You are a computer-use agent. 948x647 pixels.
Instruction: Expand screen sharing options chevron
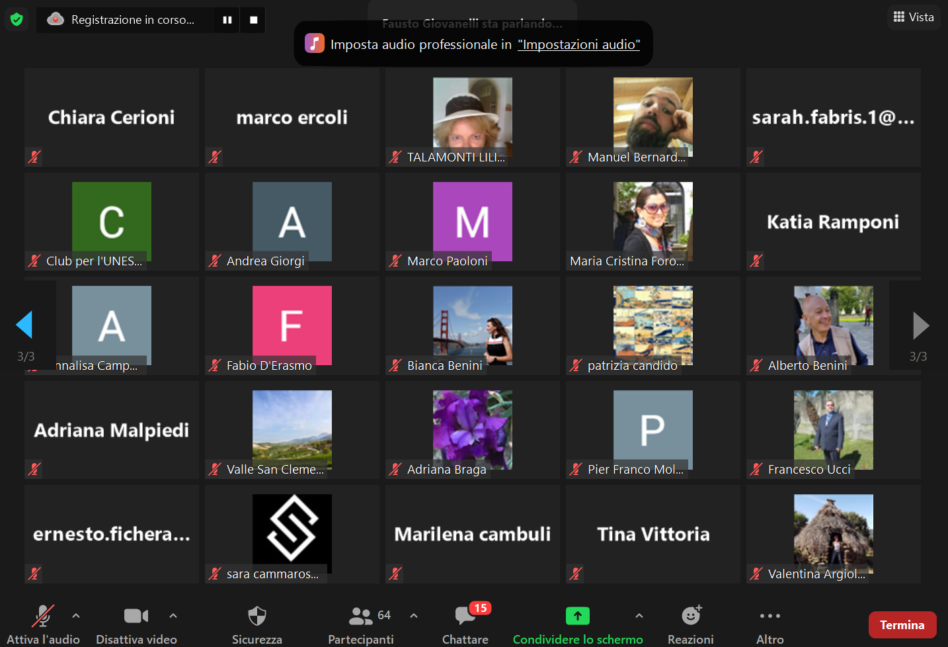point(639,616)
